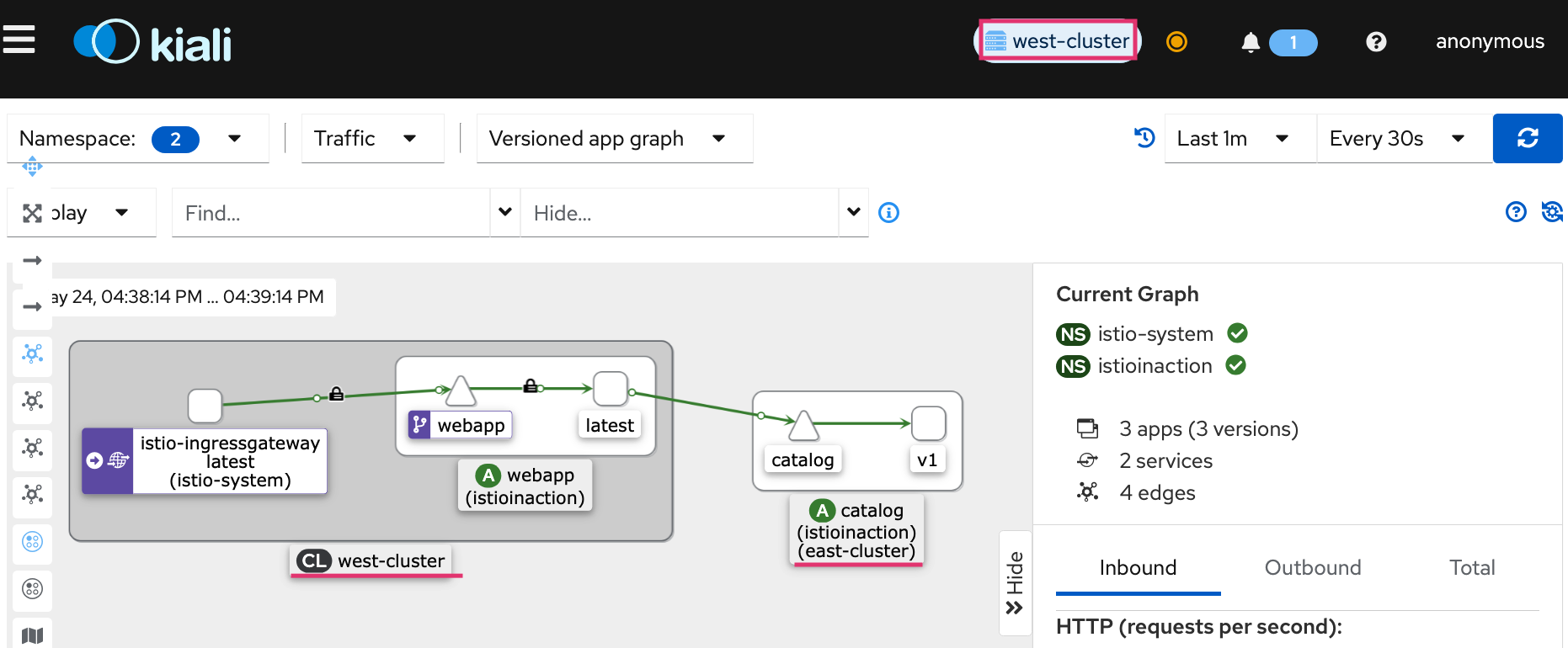Click into the Find input field
The width and height of the screenshot is (1568, 648).
coord(330,213)
